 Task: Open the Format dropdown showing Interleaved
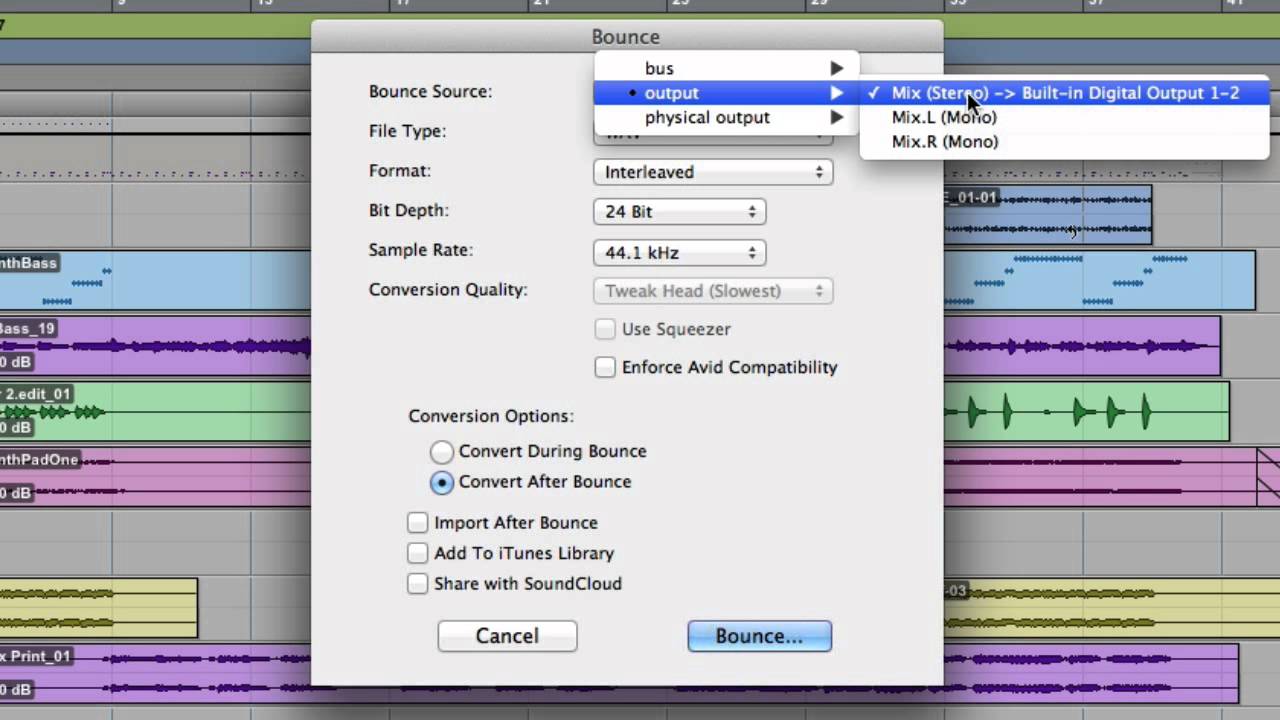[713, 172]
